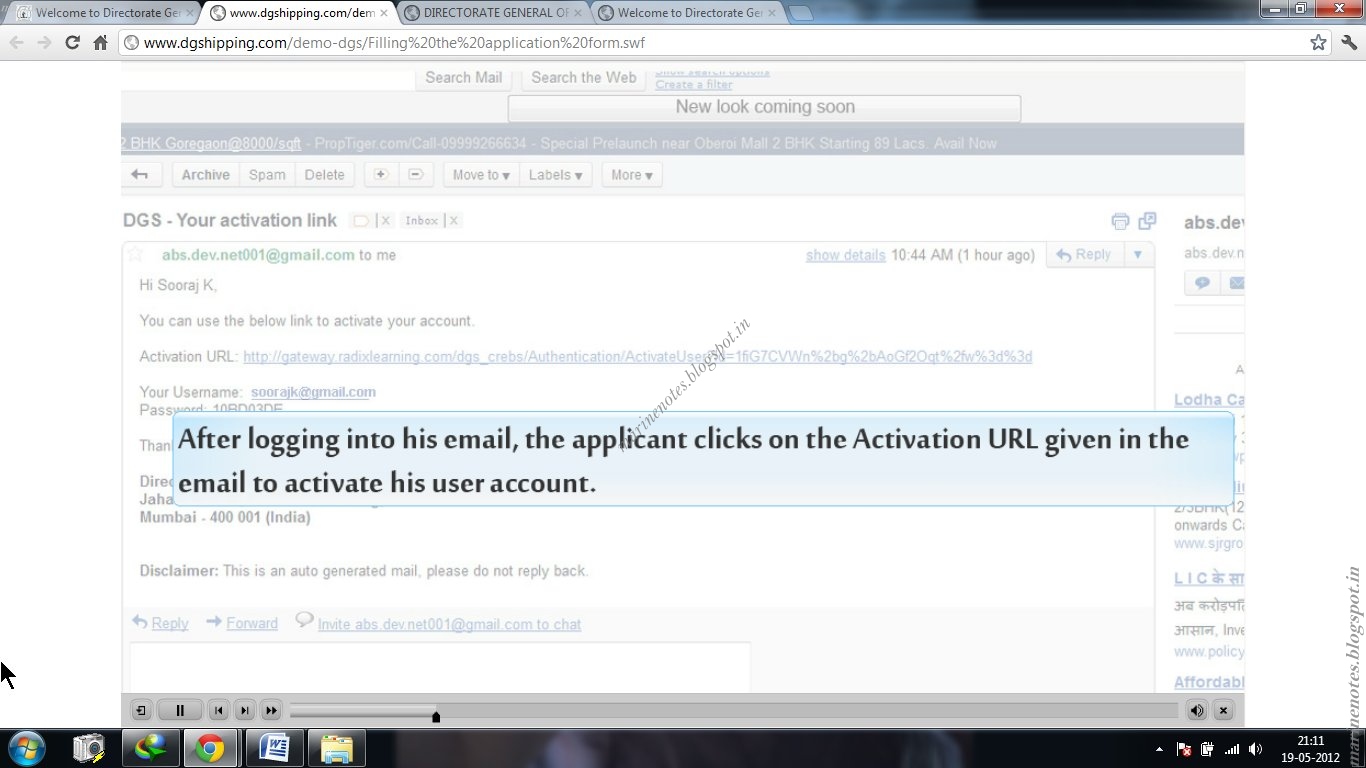Click the New look coming soon button
This screenshot has width=1366, height=768.
click(765, 107)
